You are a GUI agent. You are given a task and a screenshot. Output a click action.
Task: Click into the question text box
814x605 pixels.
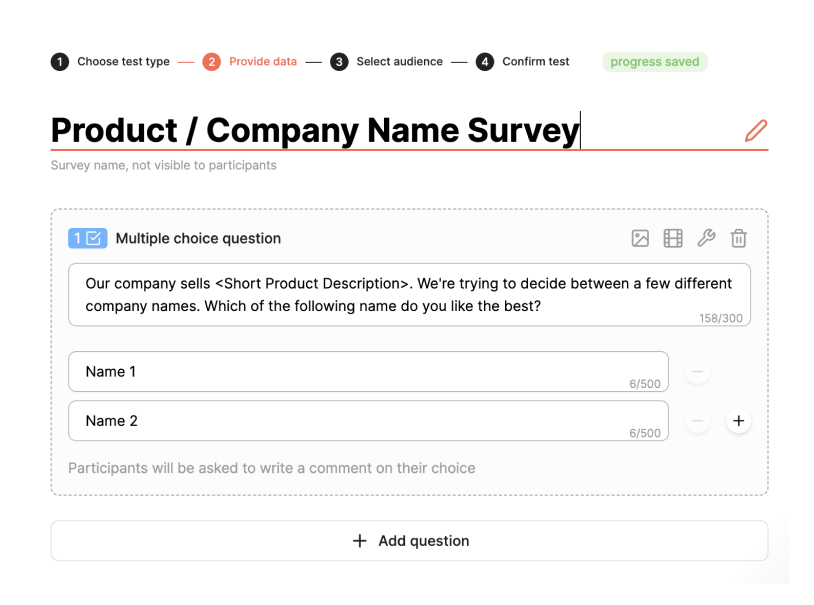[408, 294]
